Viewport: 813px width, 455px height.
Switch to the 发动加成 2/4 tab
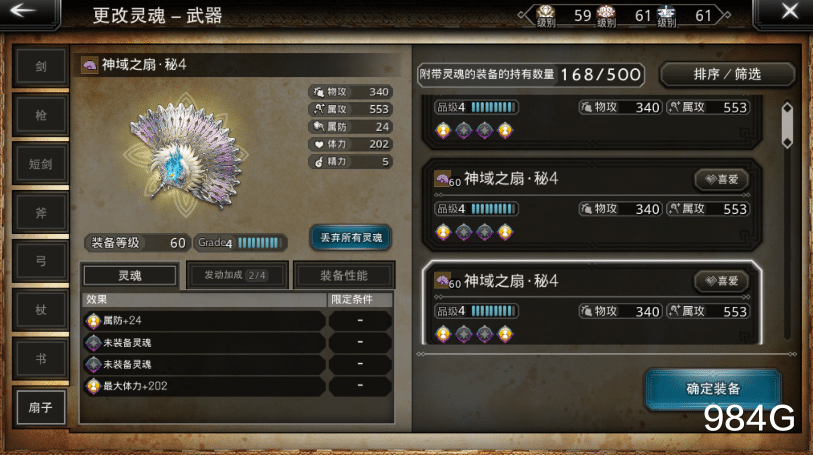click(236, 275)
